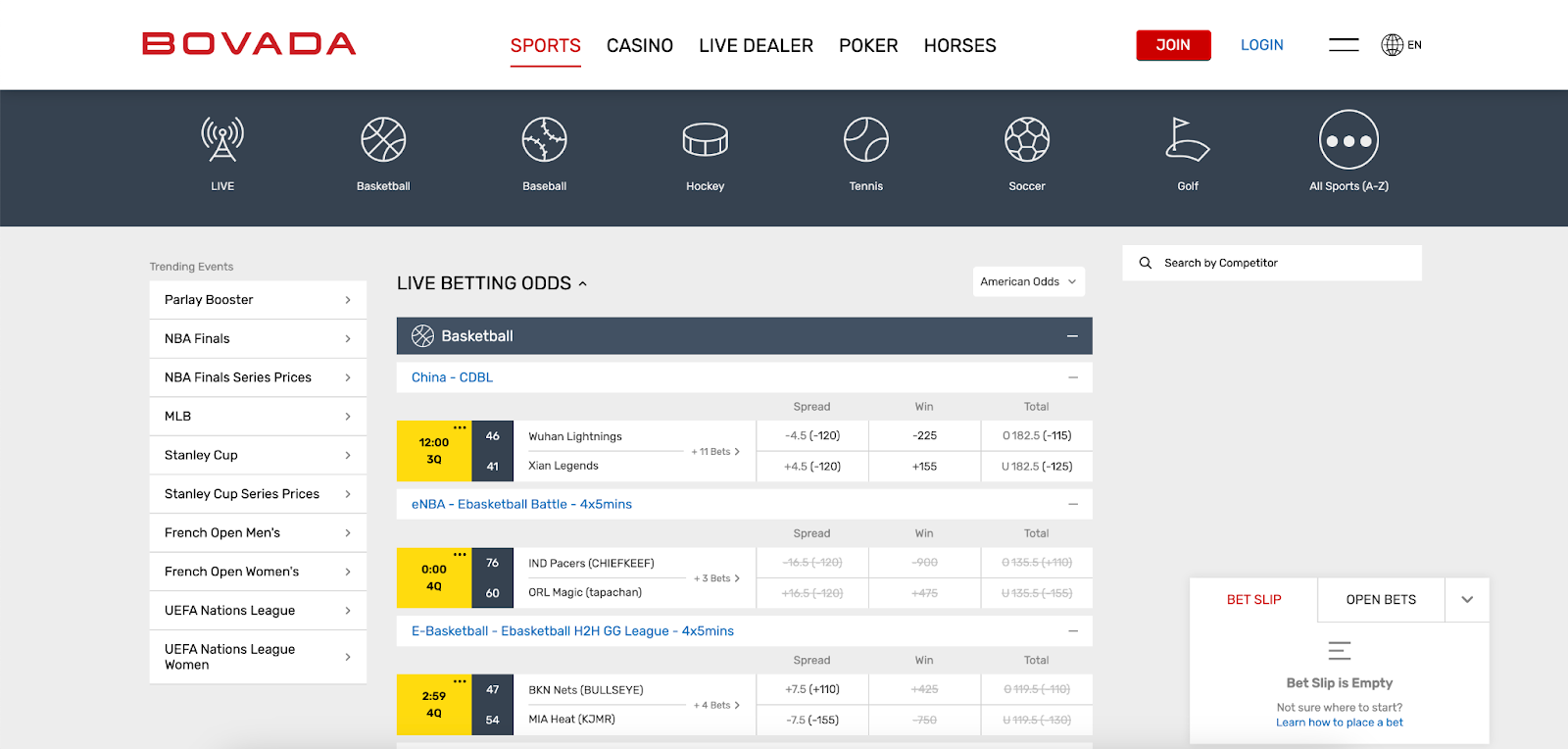Image resolution: width=1568 pixels, height=749 pixels.
Task: Go to the LIVE DEALER tab
Action: tap(756, 46)
